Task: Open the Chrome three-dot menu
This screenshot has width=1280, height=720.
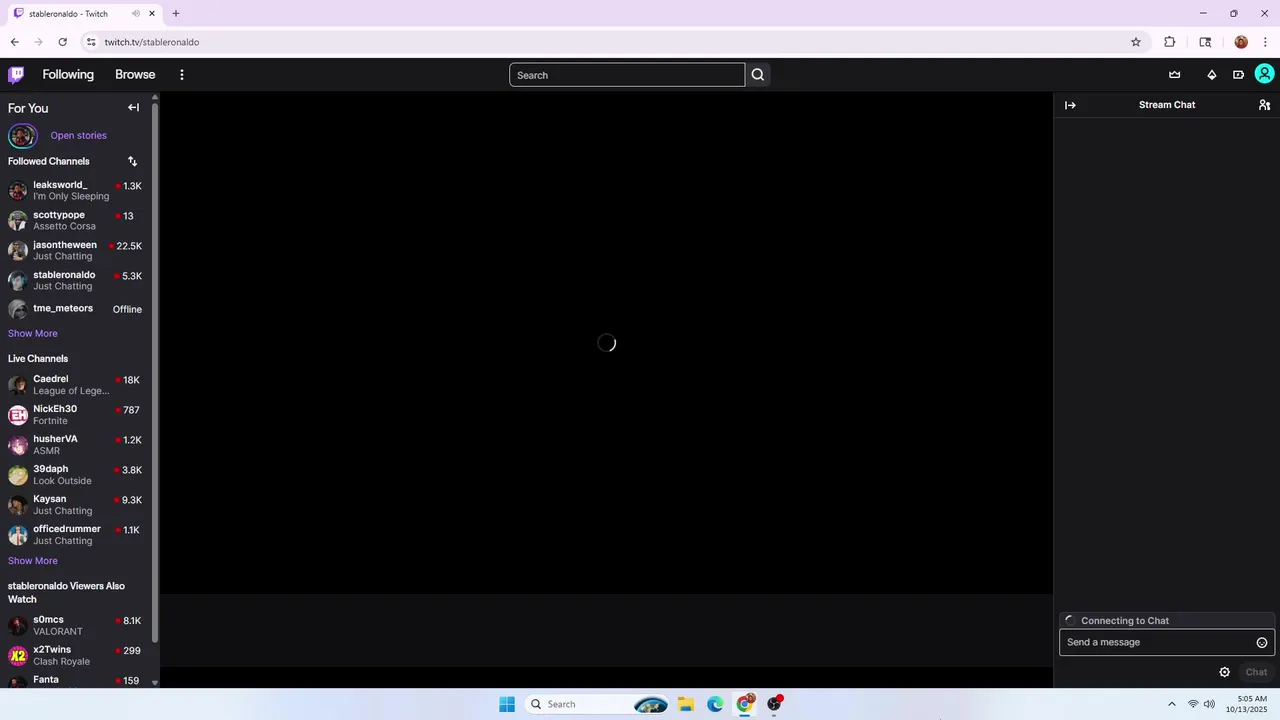Action: click(1266, 42)
